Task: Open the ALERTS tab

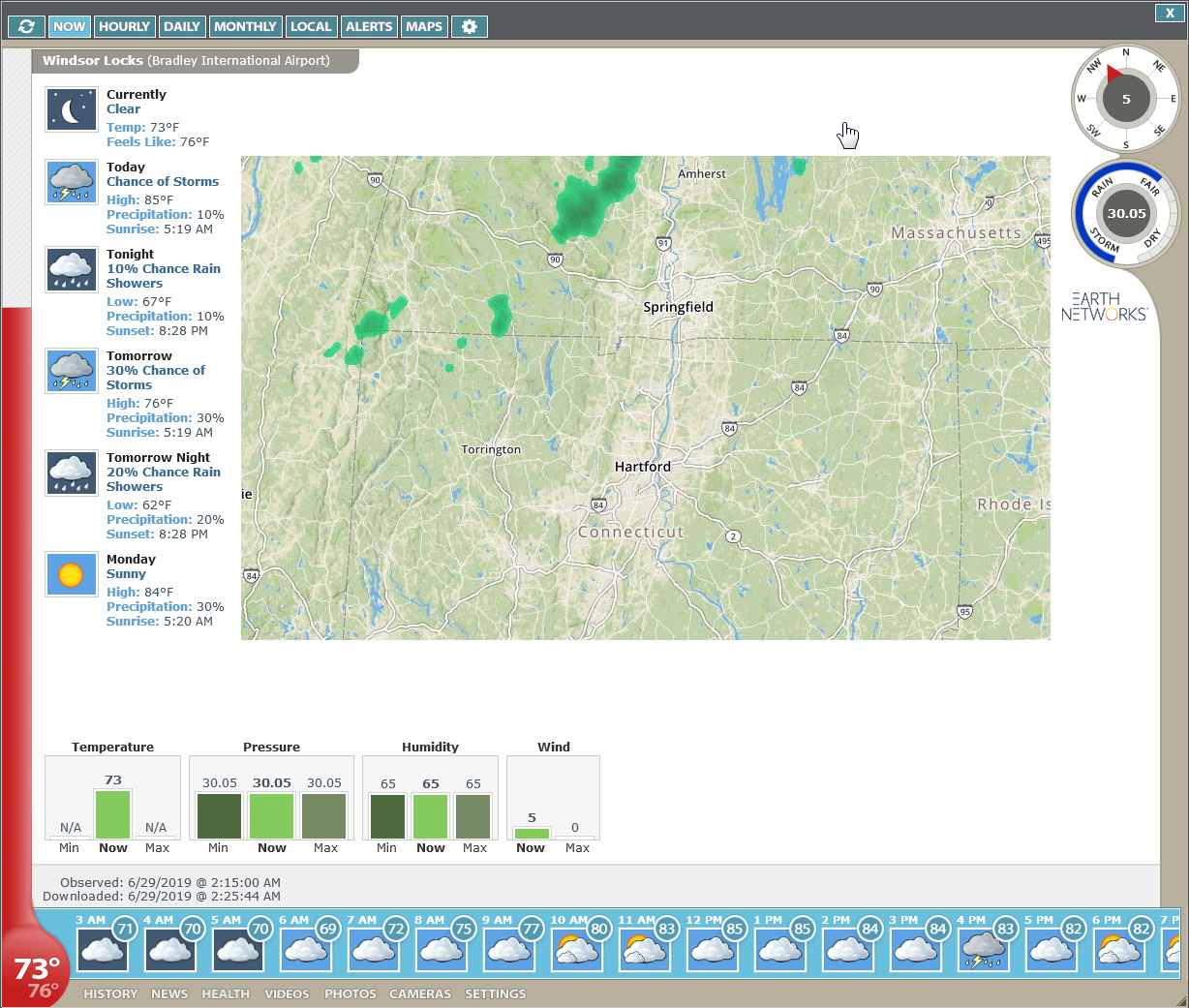Action: (x=369, y=27)
